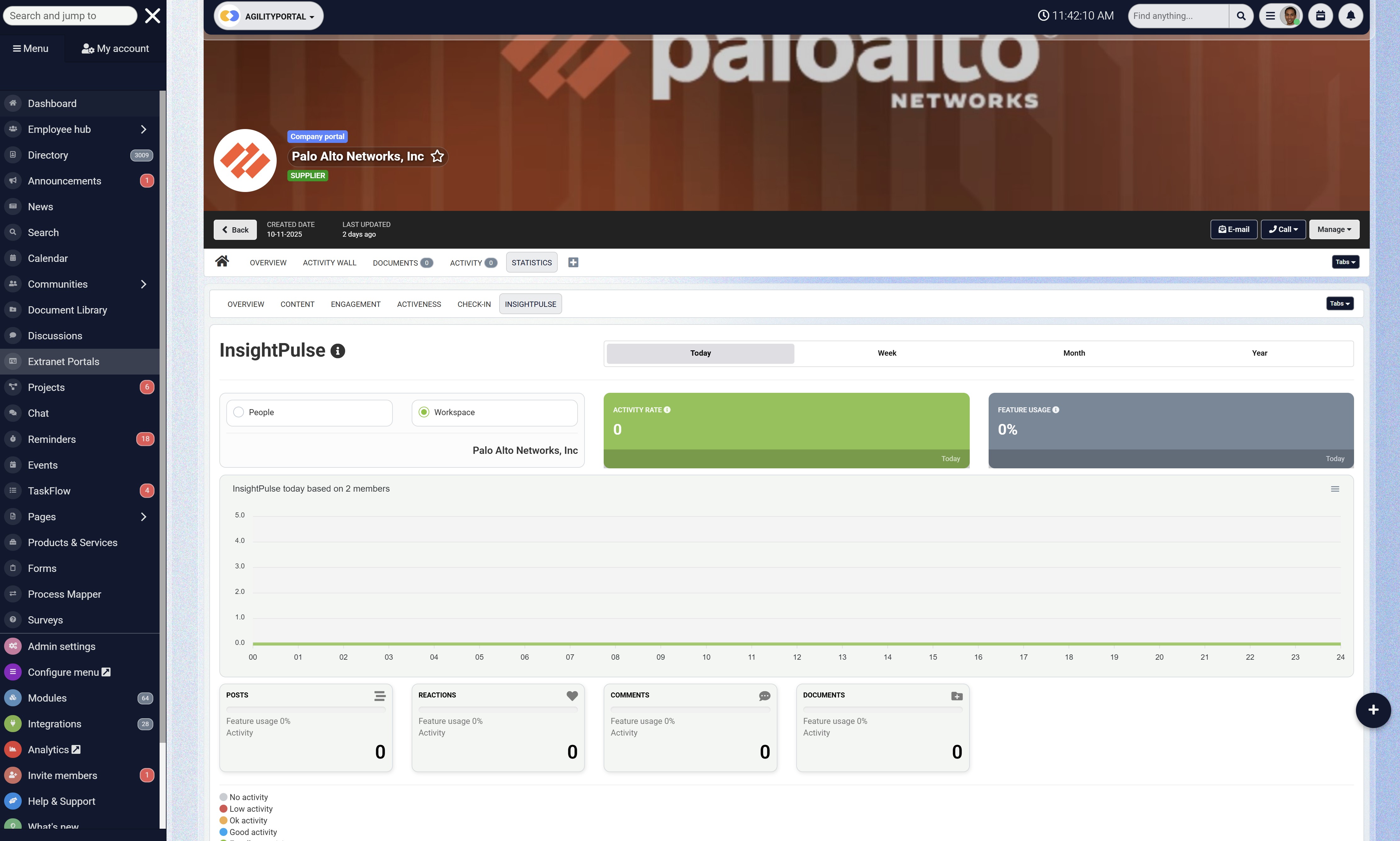This screenshot has width=1400, height=841.
Task: Open the Call dropdown
Action: tap(1283, 229)
